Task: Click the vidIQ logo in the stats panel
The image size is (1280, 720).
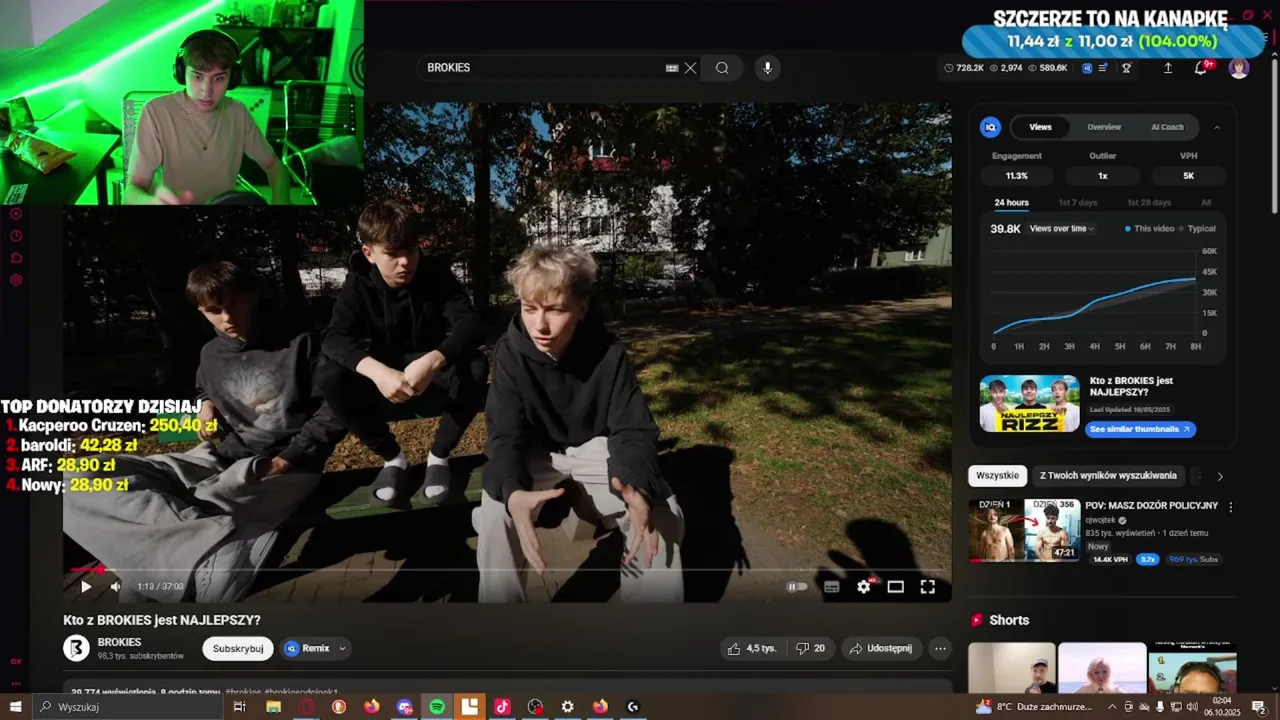Action: pos(990,127)
